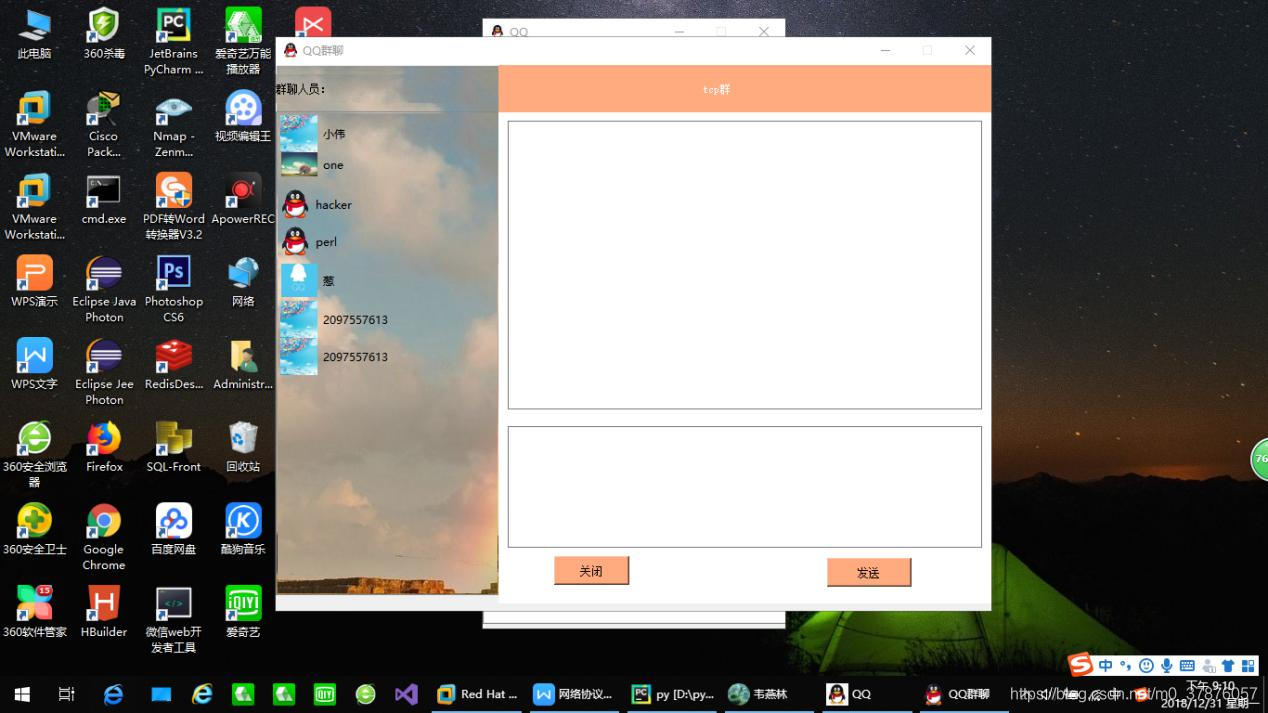Open Sogou IME soft keyboard icon
The width and height of the screenshot is (1268, 713).
click(1187, 665)
